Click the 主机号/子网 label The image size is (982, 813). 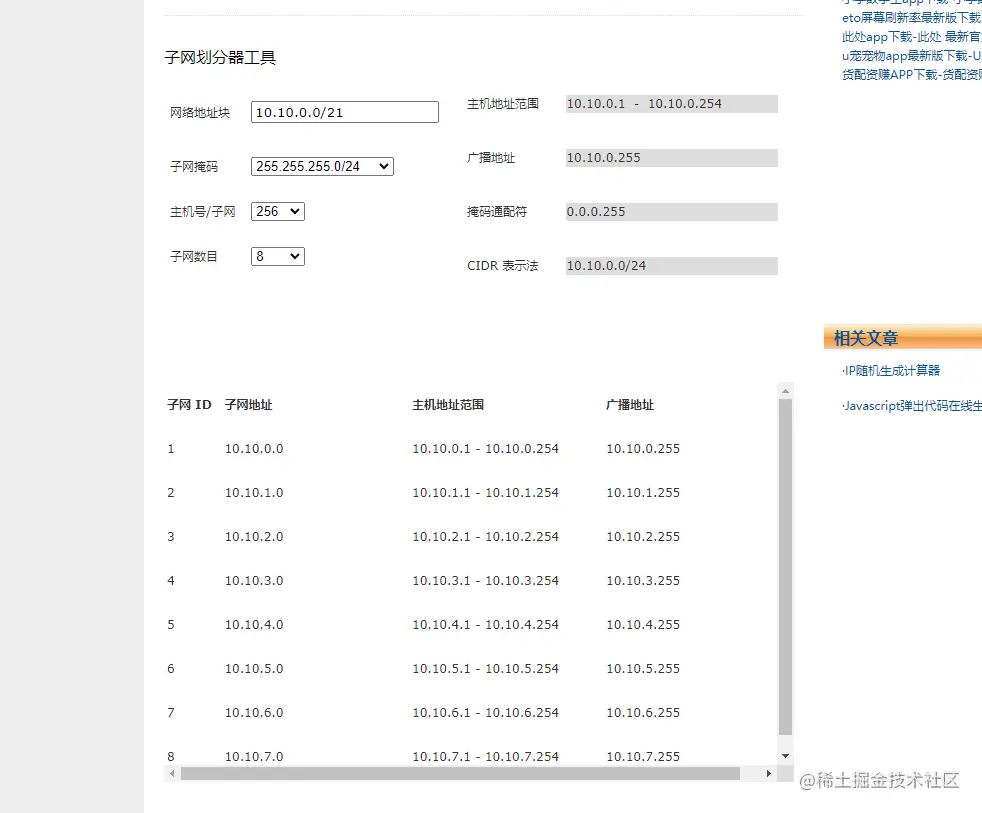202,212
